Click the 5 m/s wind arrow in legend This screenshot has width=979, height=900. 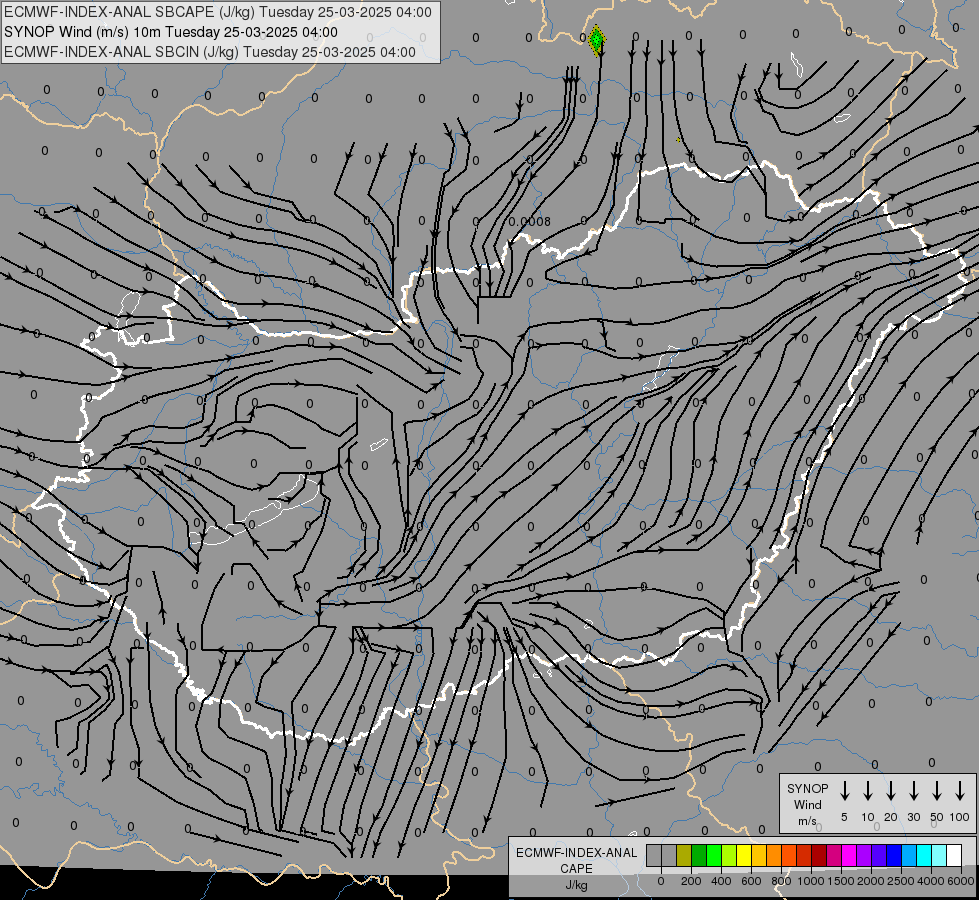tap(844, 791)
